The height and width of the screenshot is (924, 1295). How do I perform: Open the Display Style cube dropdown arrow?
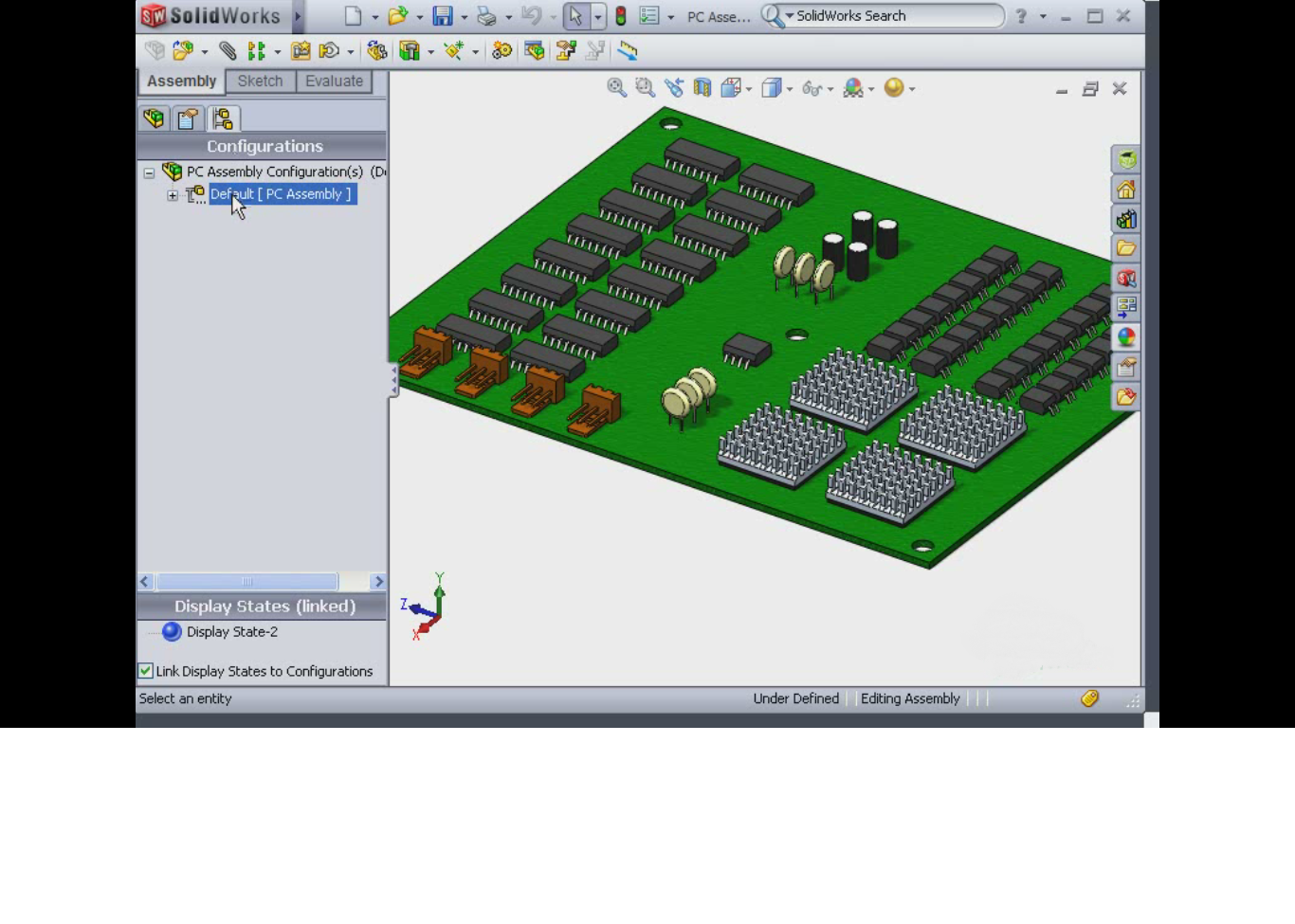point(790,89)
